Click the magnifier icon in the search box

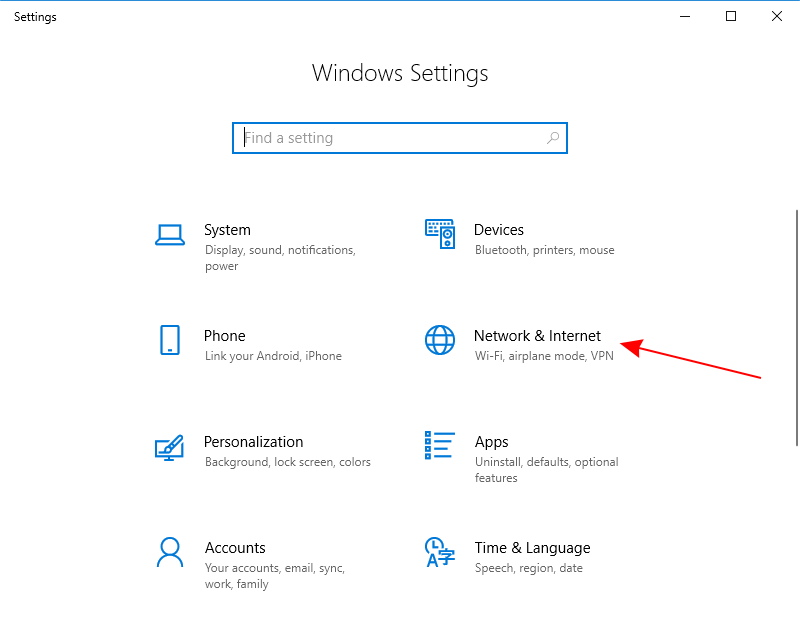[x=553, y=138]
